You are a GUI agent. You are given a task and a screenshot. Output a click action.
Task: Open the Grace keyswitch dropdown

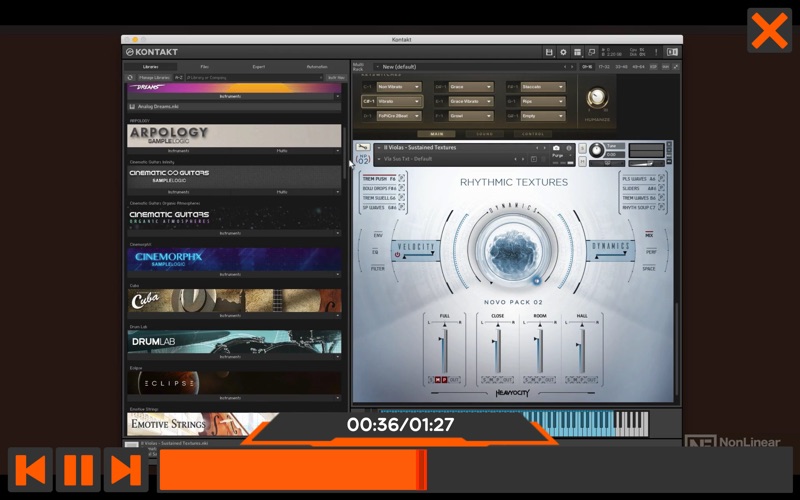pyautogui.click(x=471, y=87)
